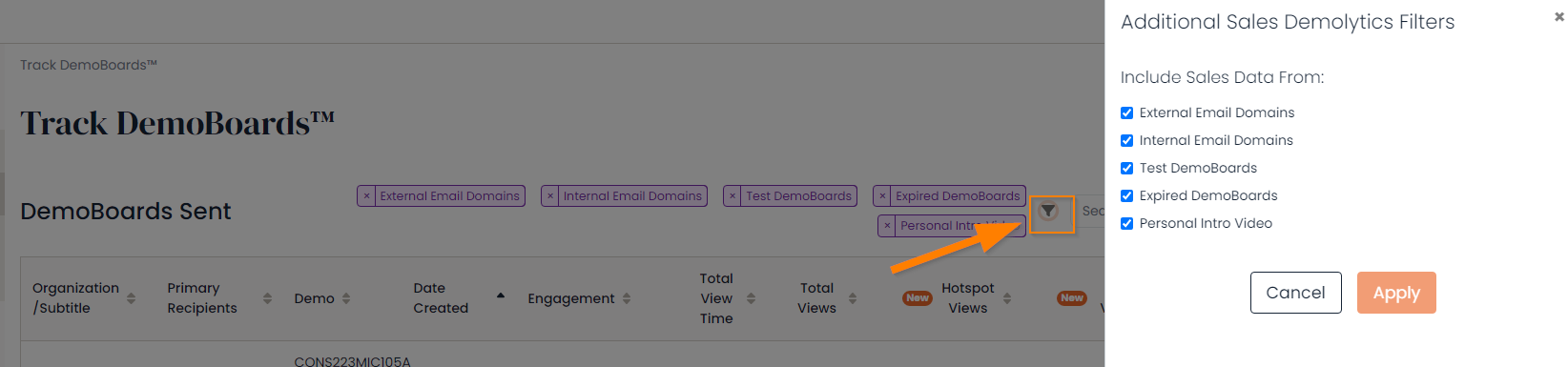1568x367 pixels.
Task: Click the Track DemoBoards breadcrumb
Action: [x=89, y=65]
